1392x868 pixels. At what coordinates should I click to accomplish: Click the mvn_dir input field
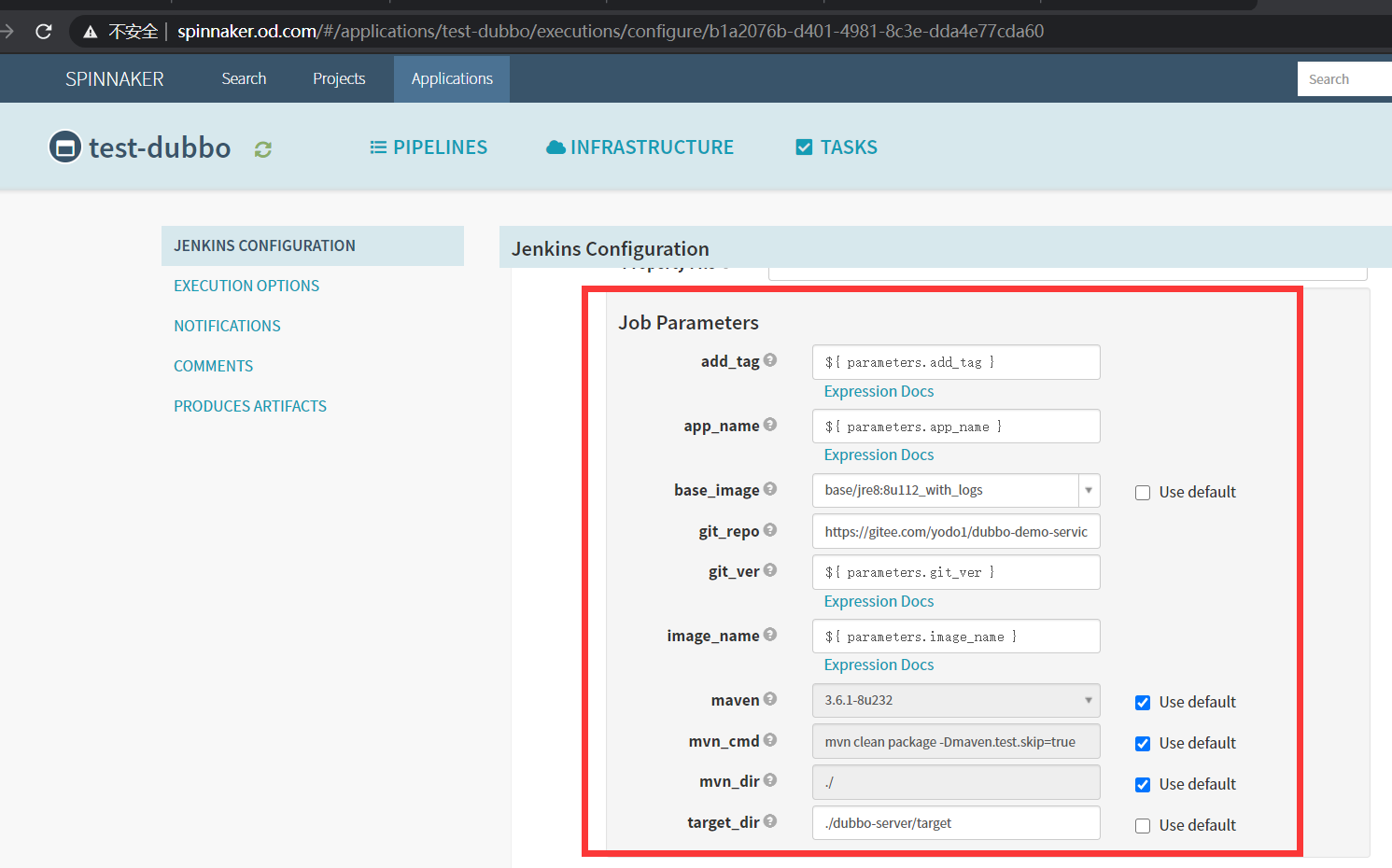click(x=956, y=782)
